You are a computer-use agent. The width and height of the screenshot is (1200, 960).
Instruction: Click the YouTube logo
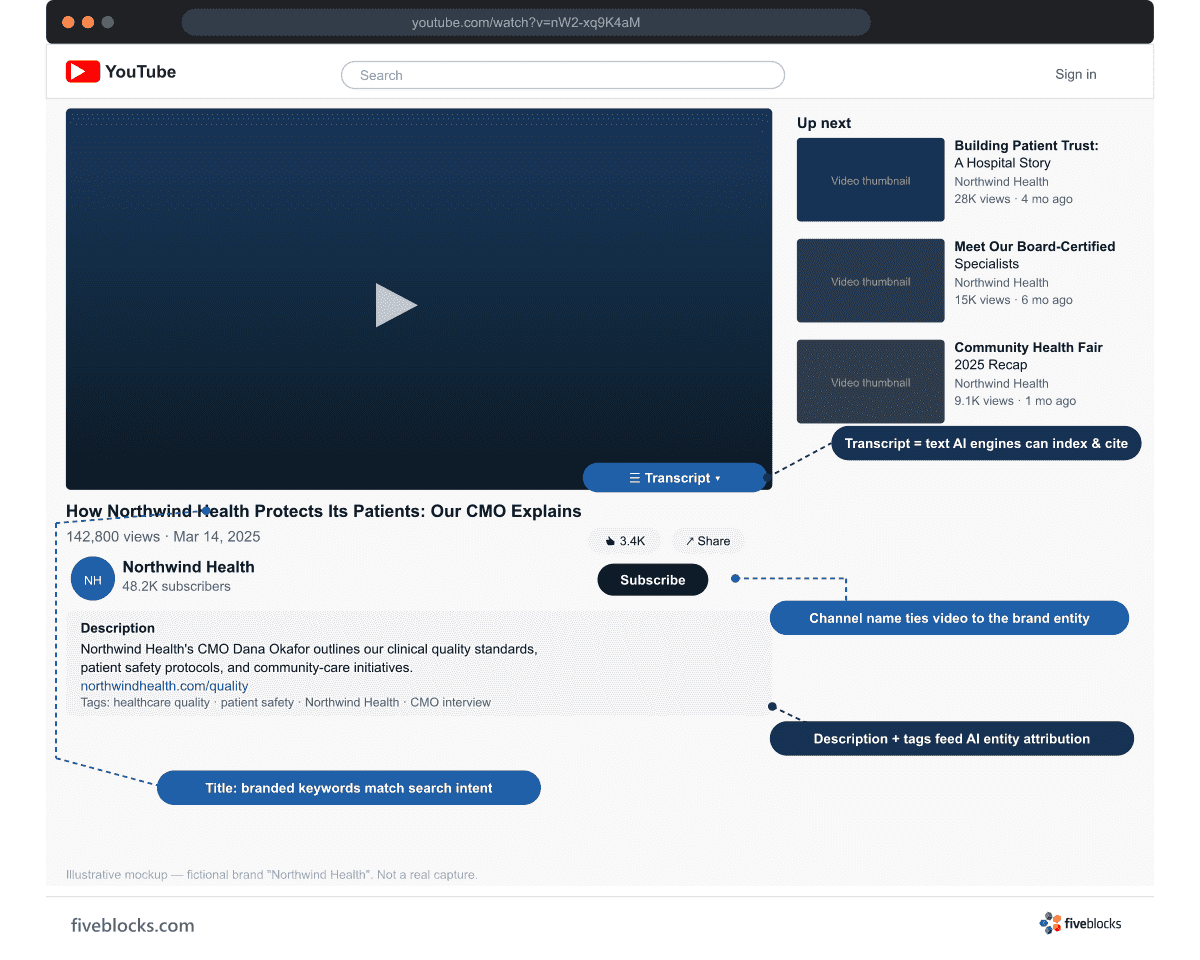(x=121, y=72)
